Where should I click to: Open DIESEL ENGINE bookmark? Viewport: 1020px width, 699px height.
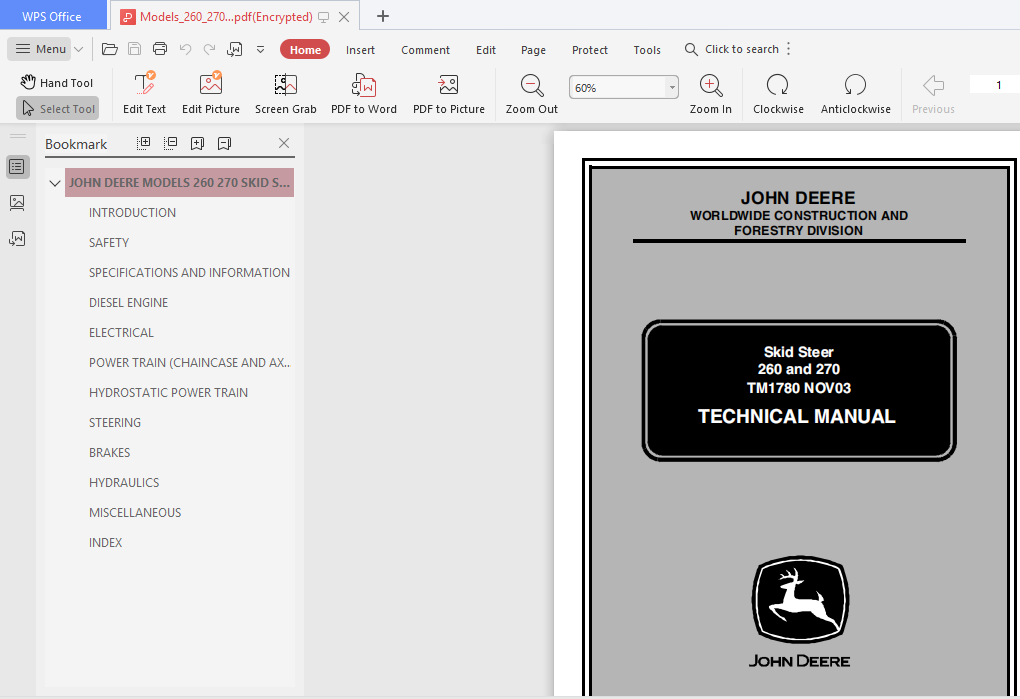click(128, 302)
